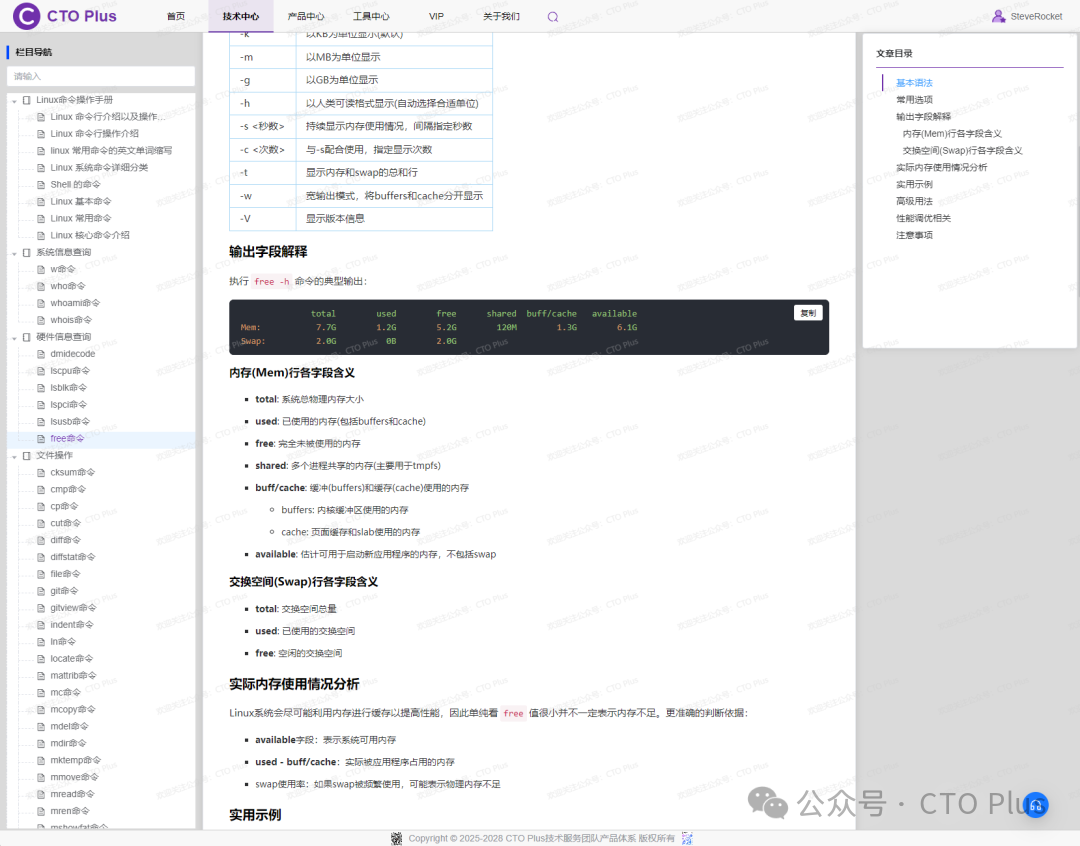Image resolution: width=1080 pixels, height=846 pixels.
Task: Collapse the Linux命令操作手册 tree section
Action: point(14,99)
